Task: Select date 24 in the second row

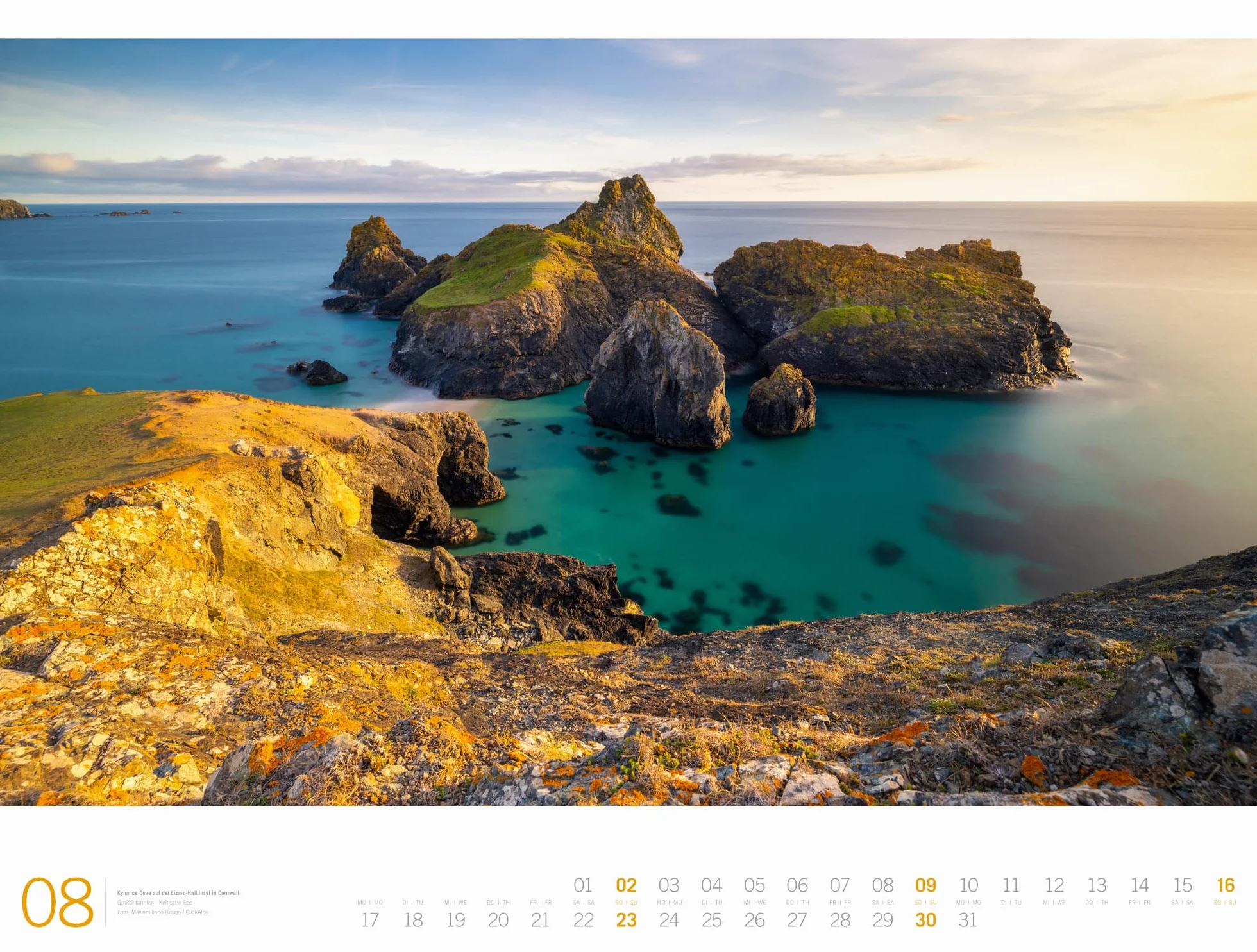Action: pos(669,920)
